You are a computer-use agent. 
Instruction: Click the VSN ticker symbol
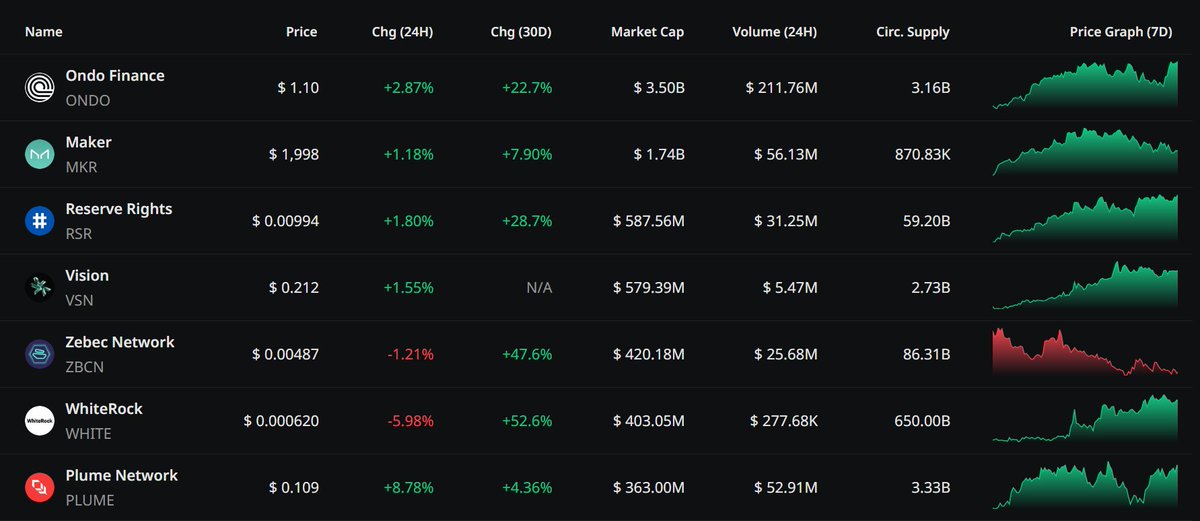click(x=80, y=300)
